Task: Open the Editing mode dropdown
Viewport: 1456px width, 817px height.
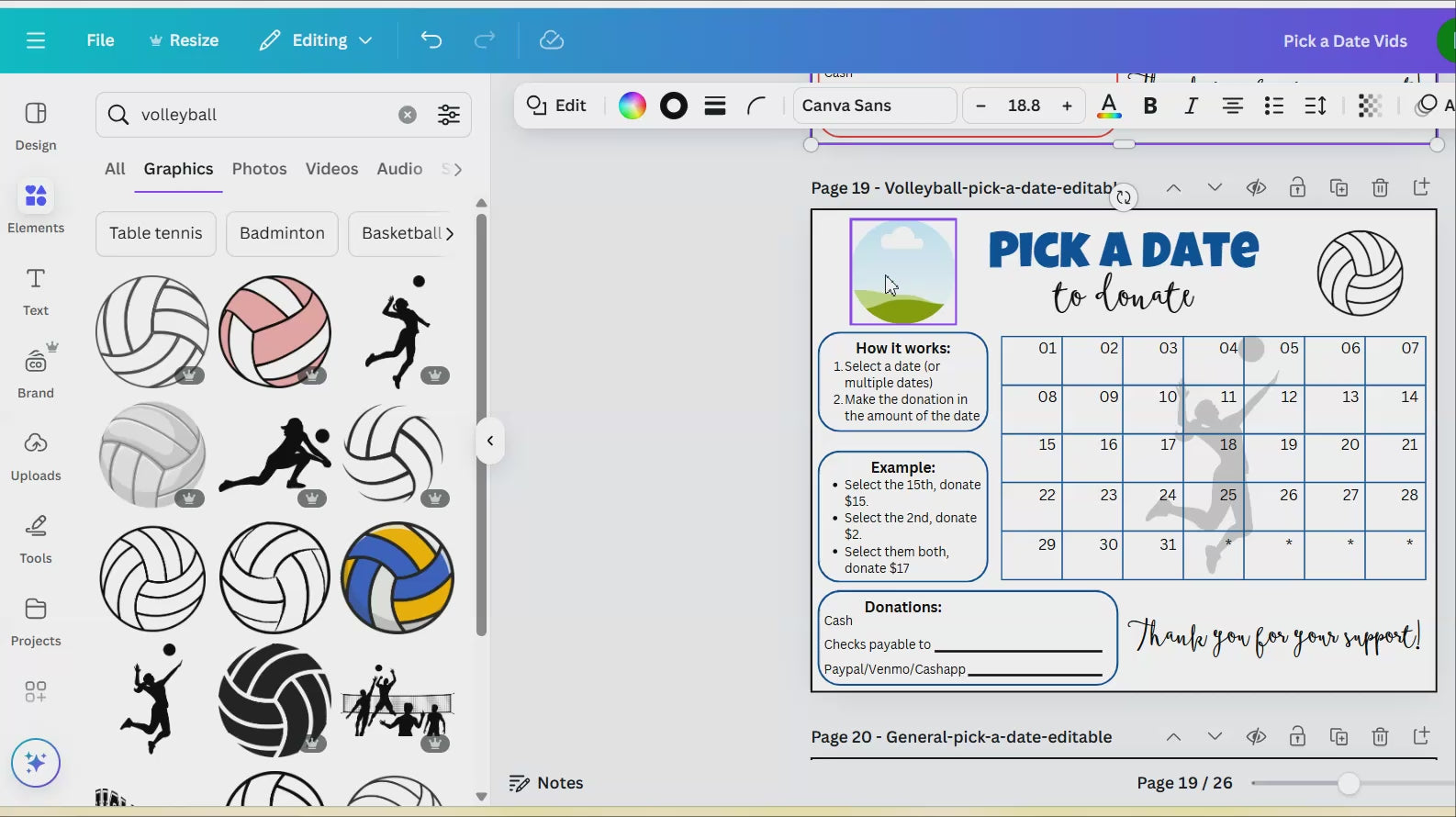Action: [316, 40]
